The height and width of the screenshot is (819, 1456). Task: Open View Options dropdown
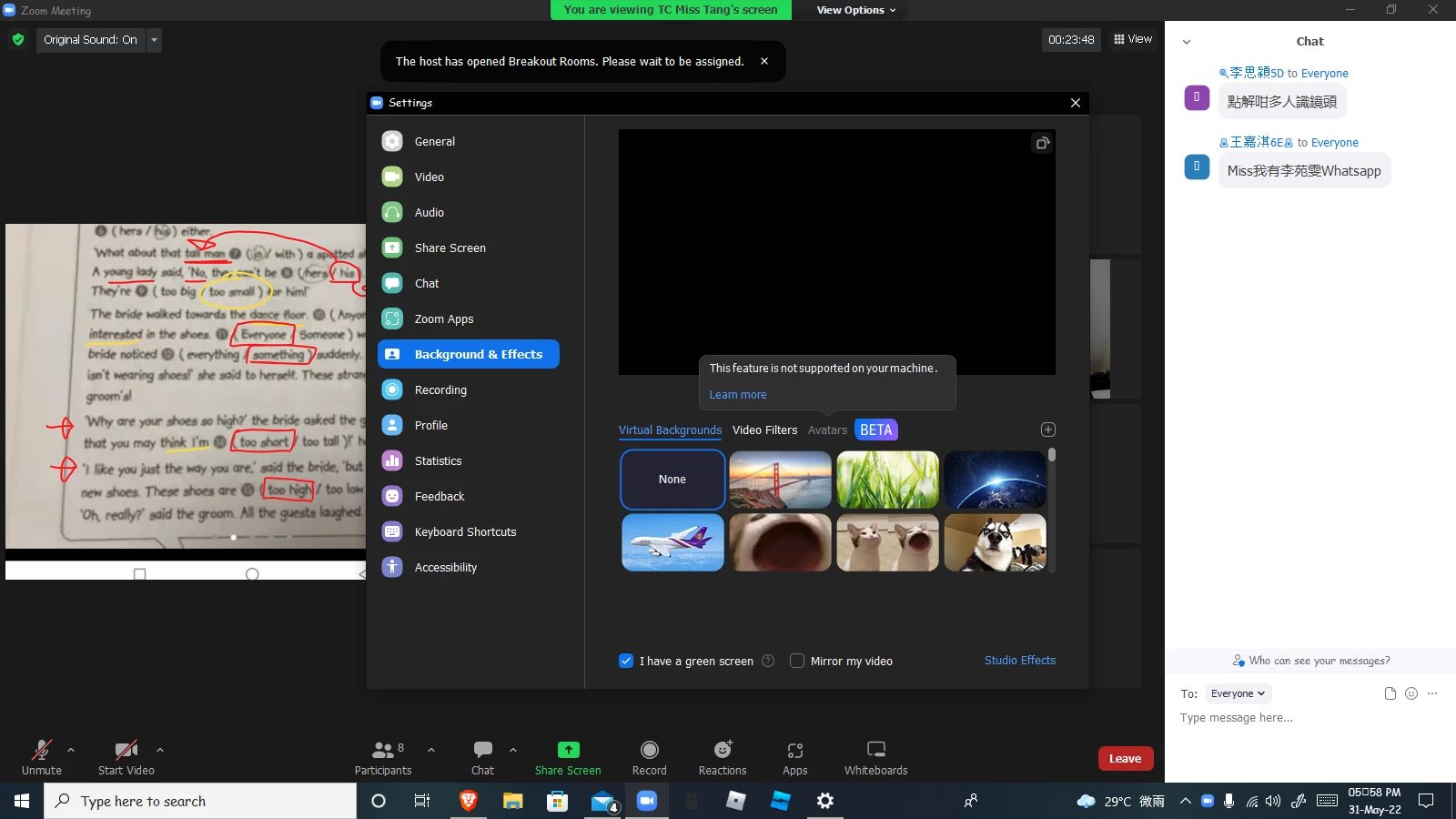855,10
